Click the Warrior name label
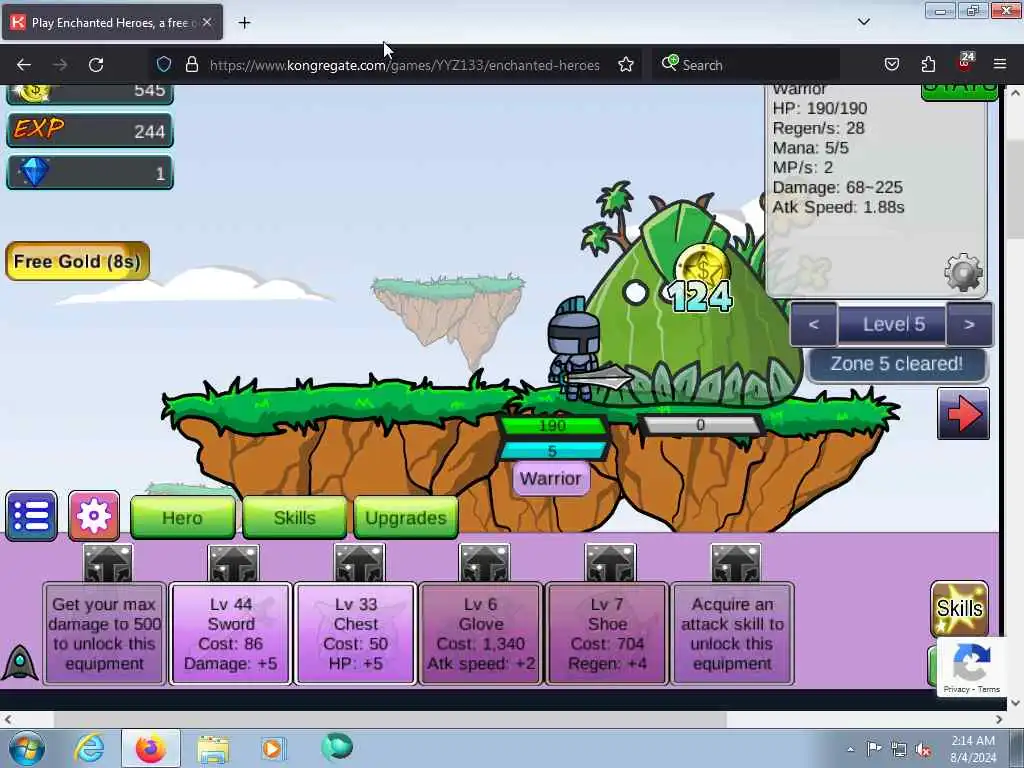The height and width of the screenshot is (768, 1024). [551, 479]
